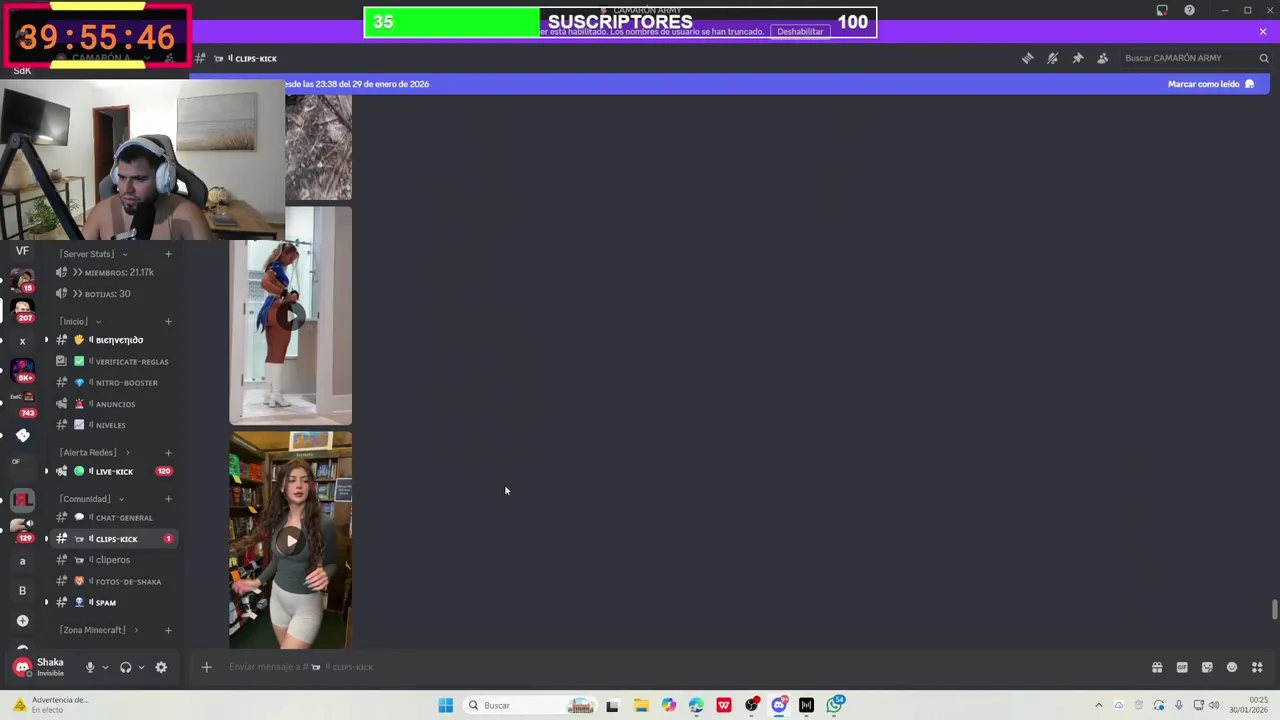The height and width of the screenshot is (720, 1280).
Task: Open the SPAM channel
Action: [x=114, y=603]
